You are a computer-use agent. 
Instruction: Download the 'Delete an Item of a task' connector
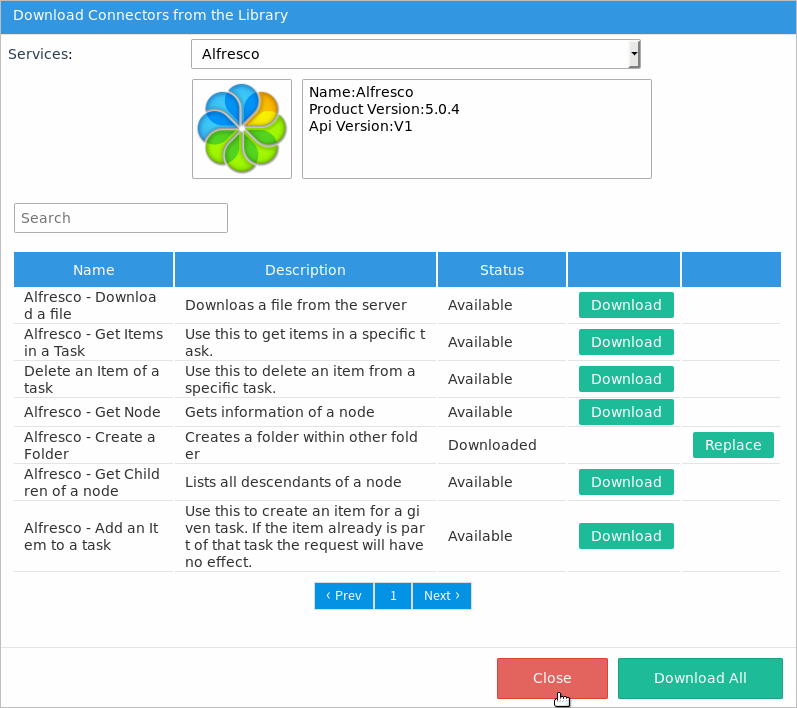point(626,379)
